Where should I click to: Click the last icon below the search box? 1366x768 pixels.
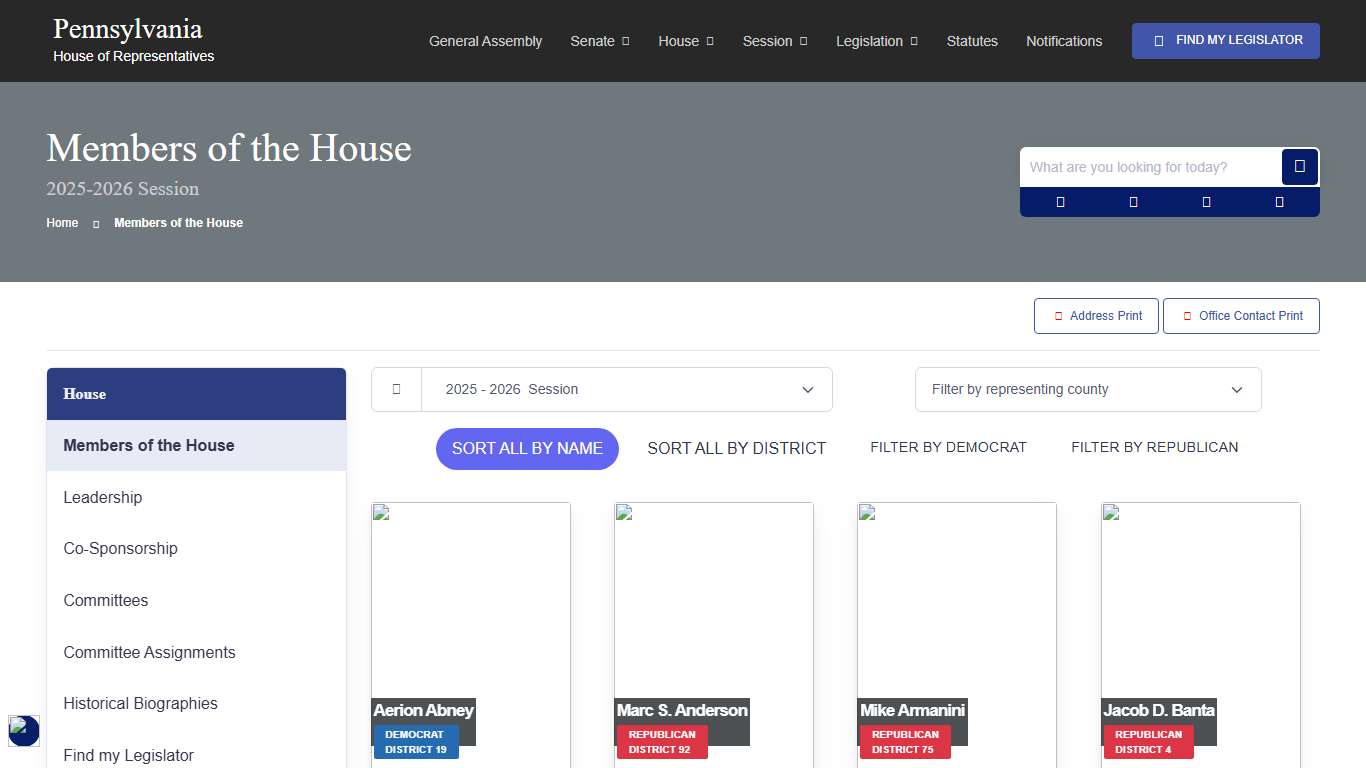pos(1279,202)
